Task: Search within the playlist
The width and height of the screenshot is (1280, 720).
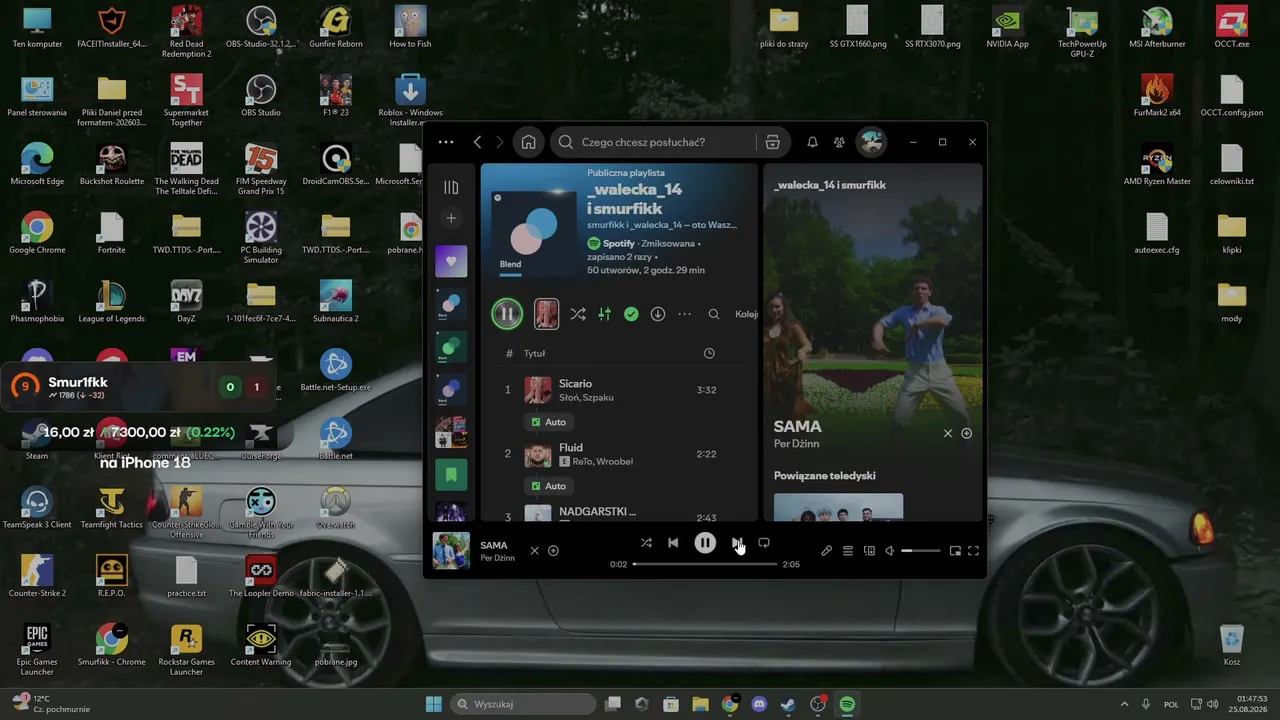Action: [x=714, y=314]
